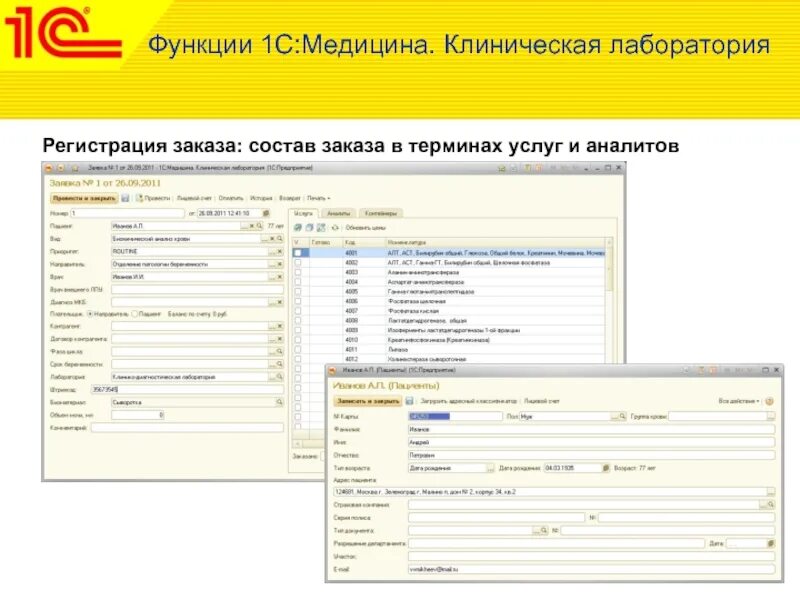Click the first green icon in the Услуги toolbar
Viewport: 800px width, 600px height.
[x=298, y=228]
